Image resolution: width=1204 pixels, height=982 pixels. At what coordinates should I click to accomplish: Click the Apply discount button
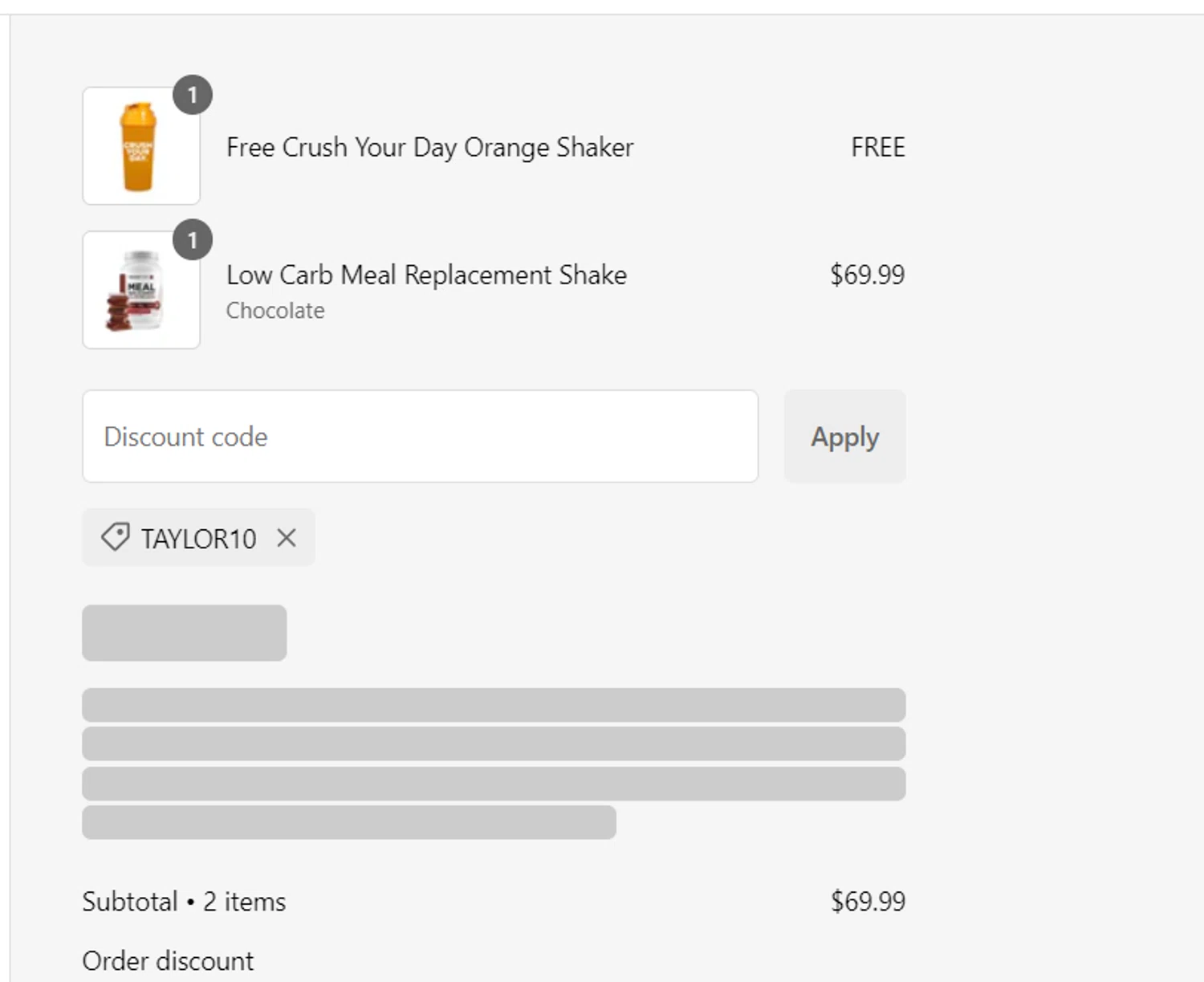coord(844,437)
